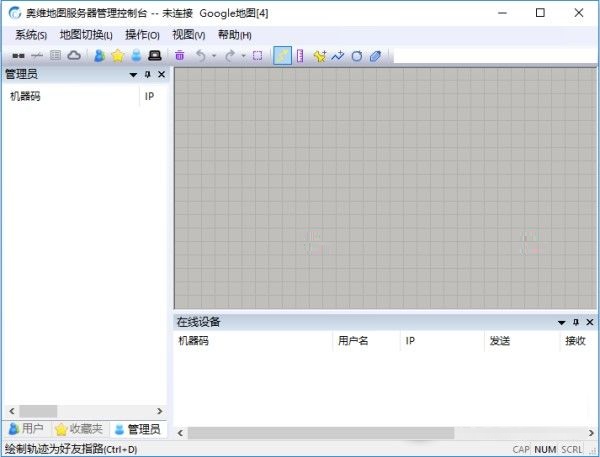Open the 视图(V) menu
This screenshot has width=600, height=457.
[x=189, y=35]
